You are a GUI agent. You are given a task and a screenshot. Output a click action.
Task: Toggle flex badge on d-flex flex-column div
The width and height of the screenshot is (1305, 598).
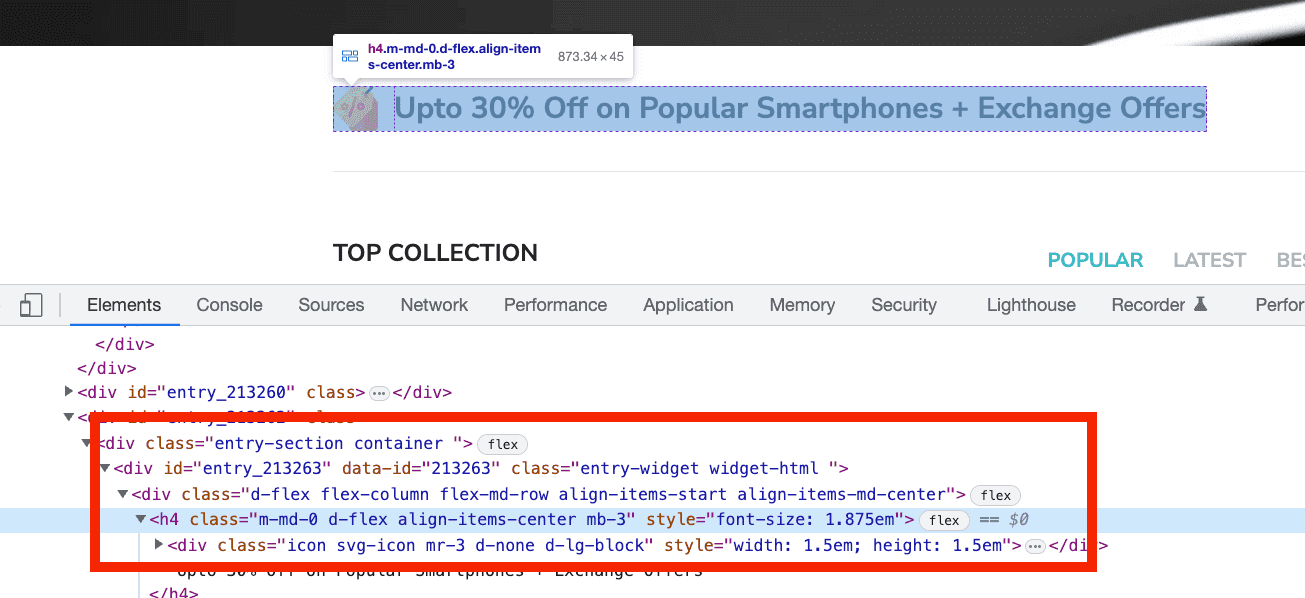coord(996,495)
